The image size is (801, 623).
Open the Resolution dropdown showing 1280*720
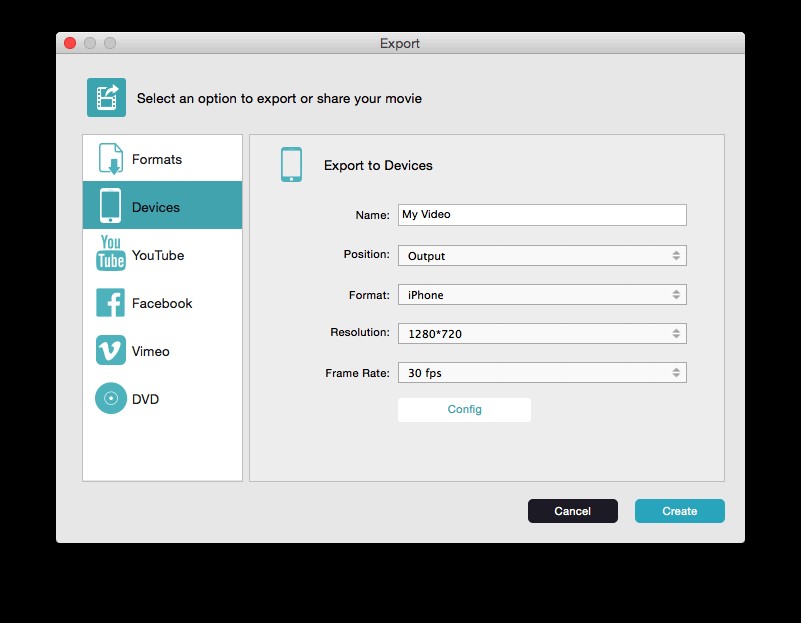point(542,334)
